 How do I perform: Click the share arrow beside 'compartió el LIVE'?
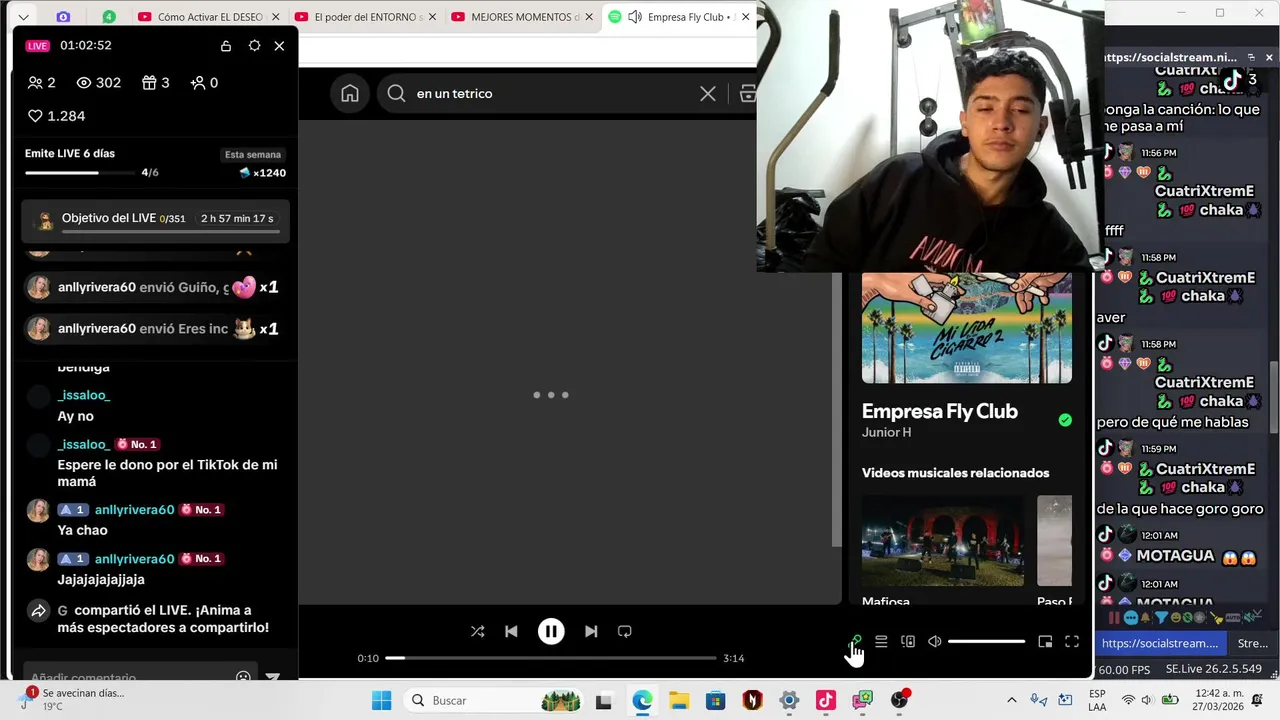(39, 611)
